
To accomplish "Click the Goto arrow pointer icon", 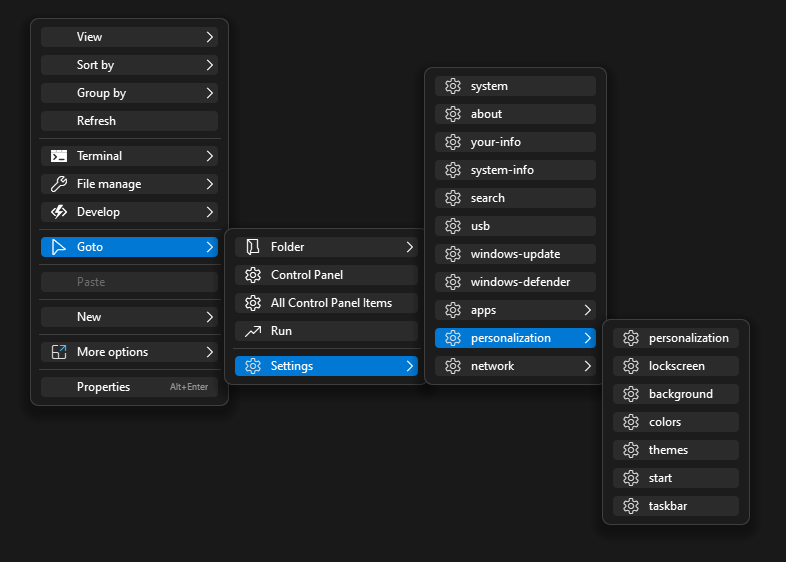I will pos(59,247).
